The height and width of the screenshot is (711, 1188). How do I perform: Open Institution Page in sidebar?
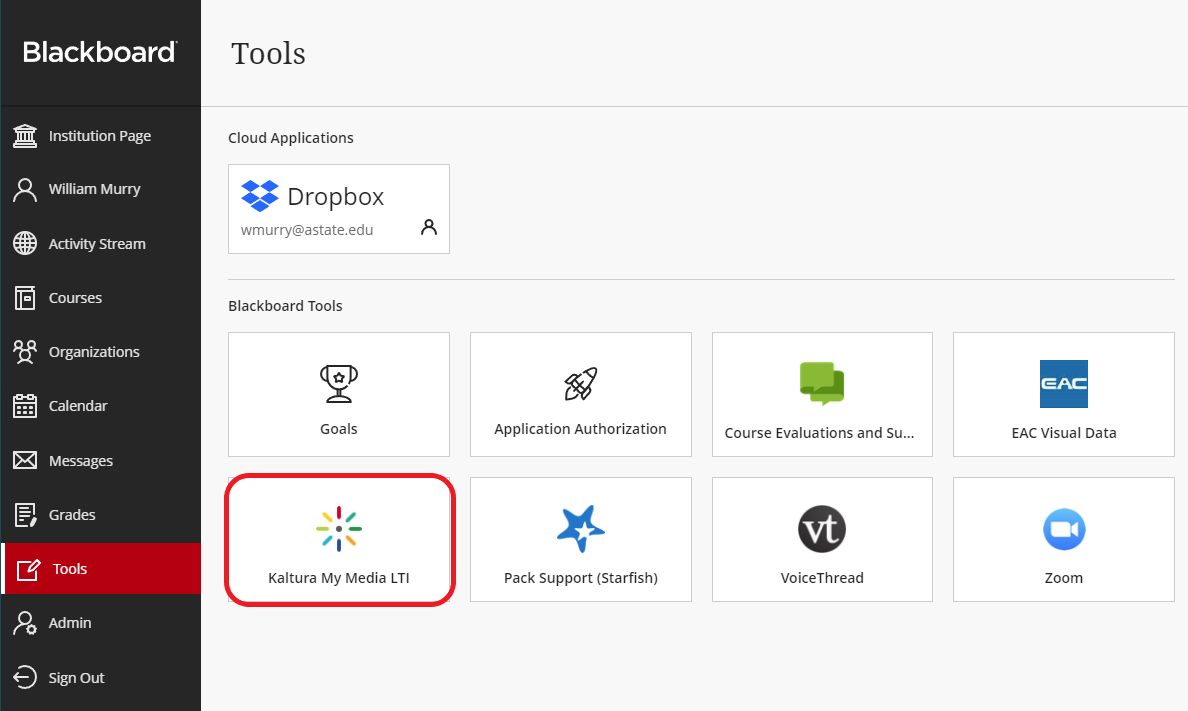point(100,136)
